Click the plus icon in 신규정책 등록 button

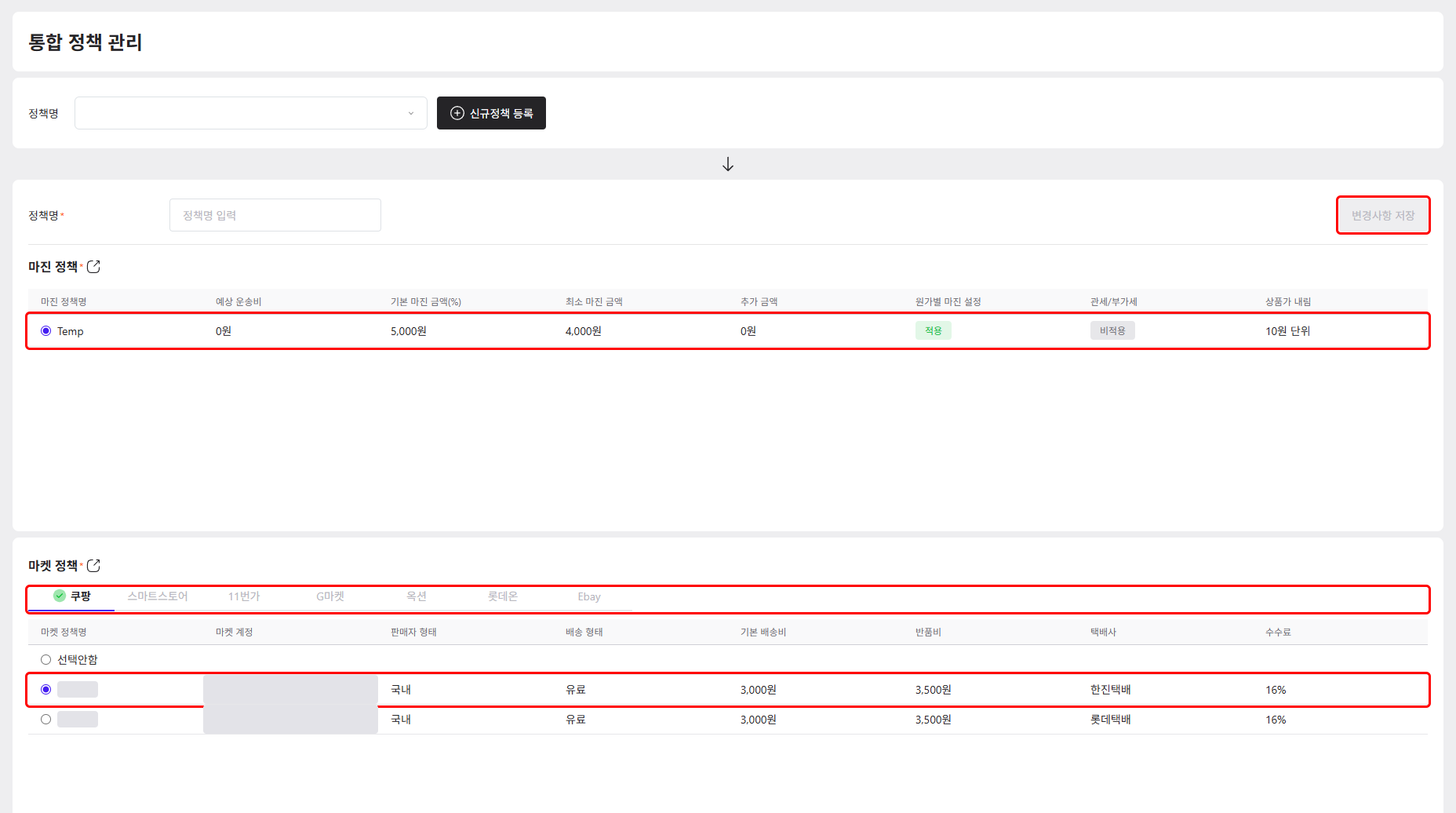(457, 113)
